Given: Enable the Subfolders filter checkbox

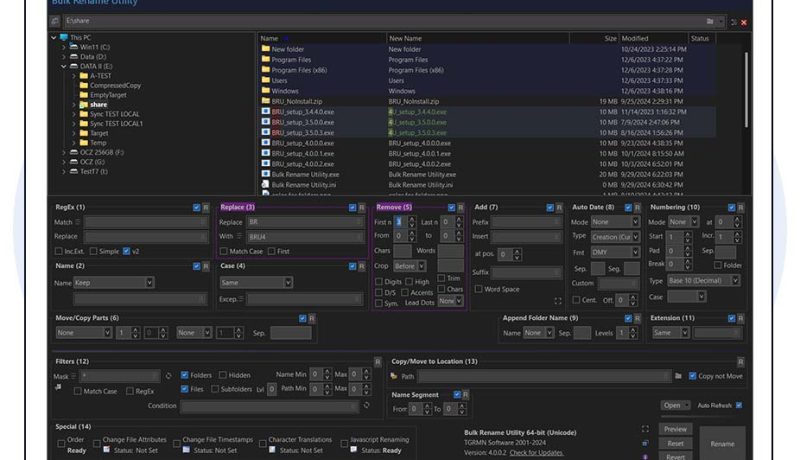Looking at the screenshot, I should pyautogui.click(x=215, y=389).
